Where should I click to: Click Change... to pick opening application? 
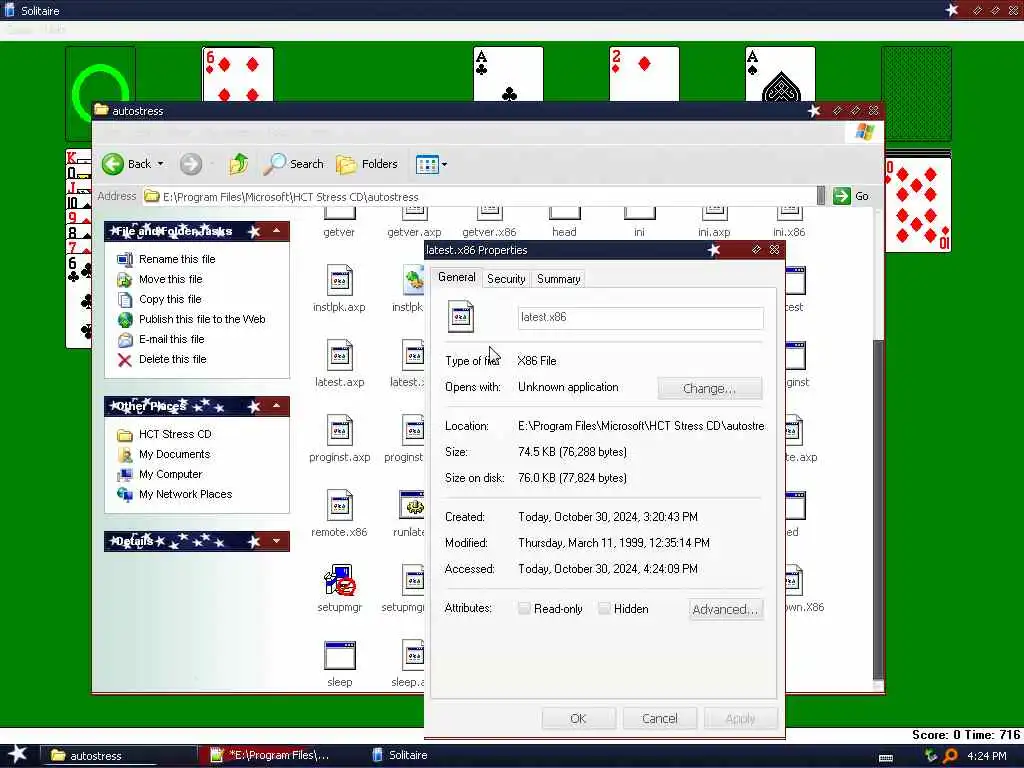coord(709,389)
